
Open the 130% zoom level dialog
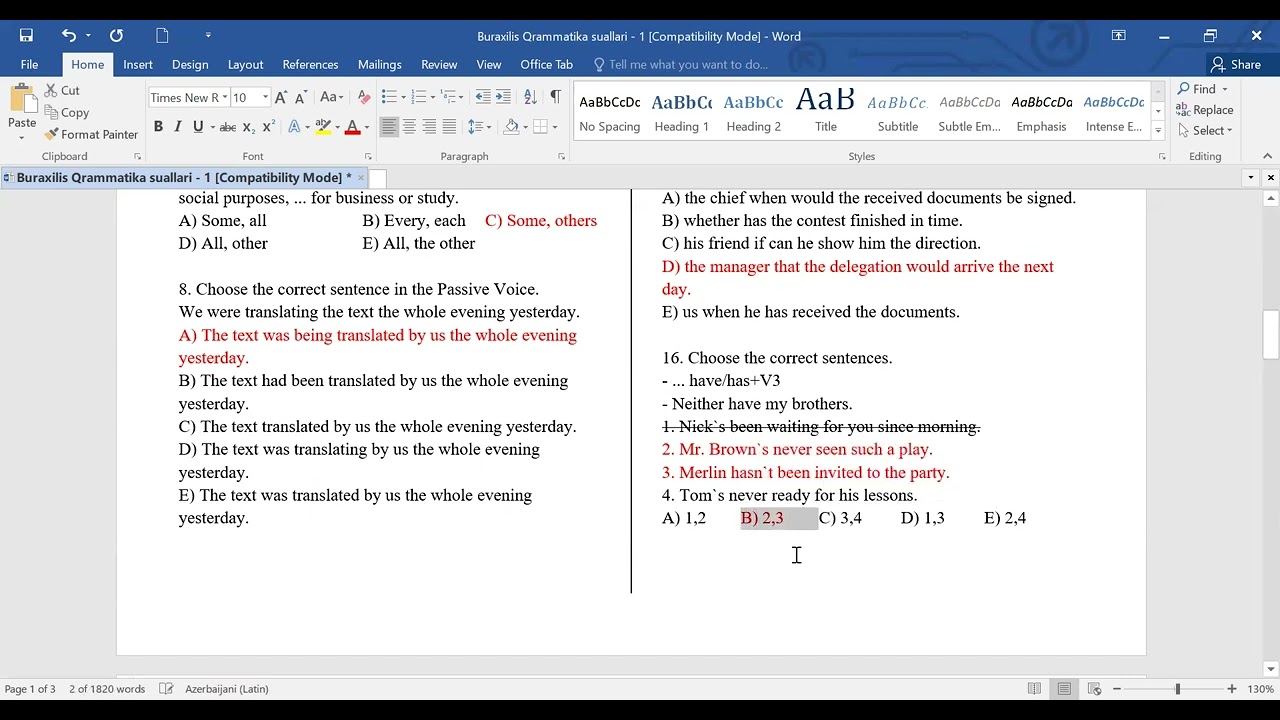point(1261,689)
